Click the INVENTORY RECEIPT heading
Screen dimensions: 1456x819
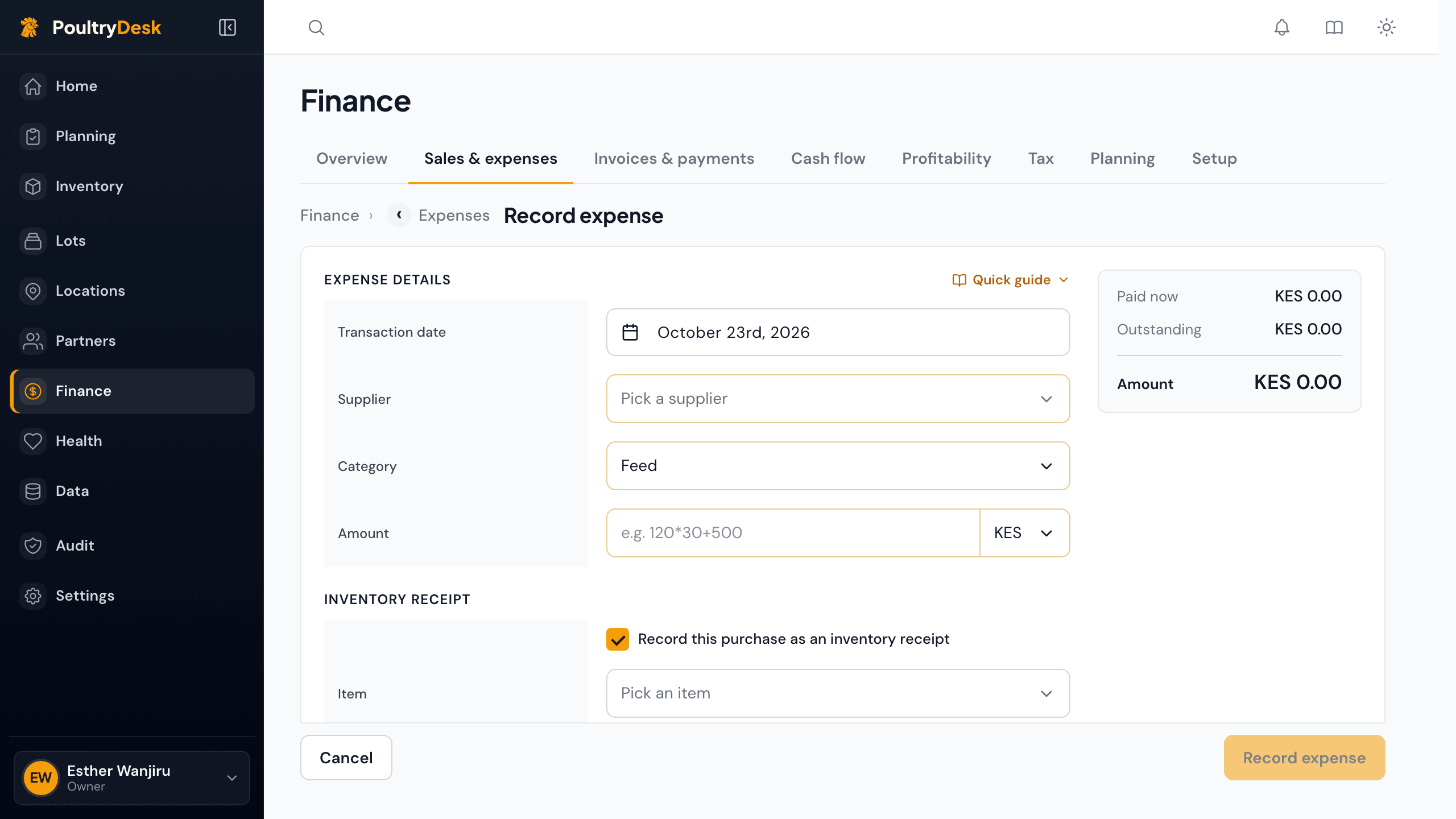pos(397,599)
